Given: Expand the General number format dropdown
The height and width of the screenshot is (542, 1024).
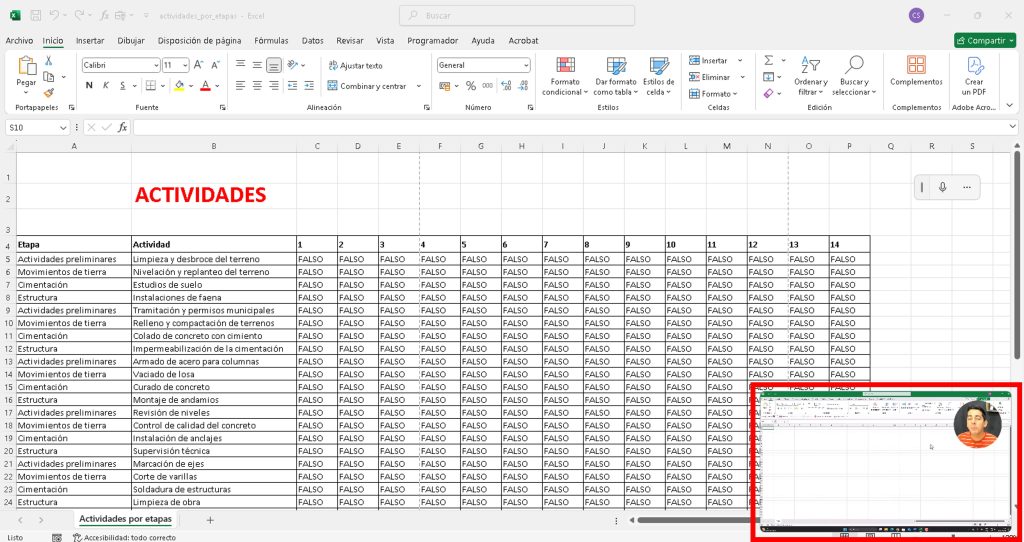Looking at the screenshot, I should [x=526, y=65].
